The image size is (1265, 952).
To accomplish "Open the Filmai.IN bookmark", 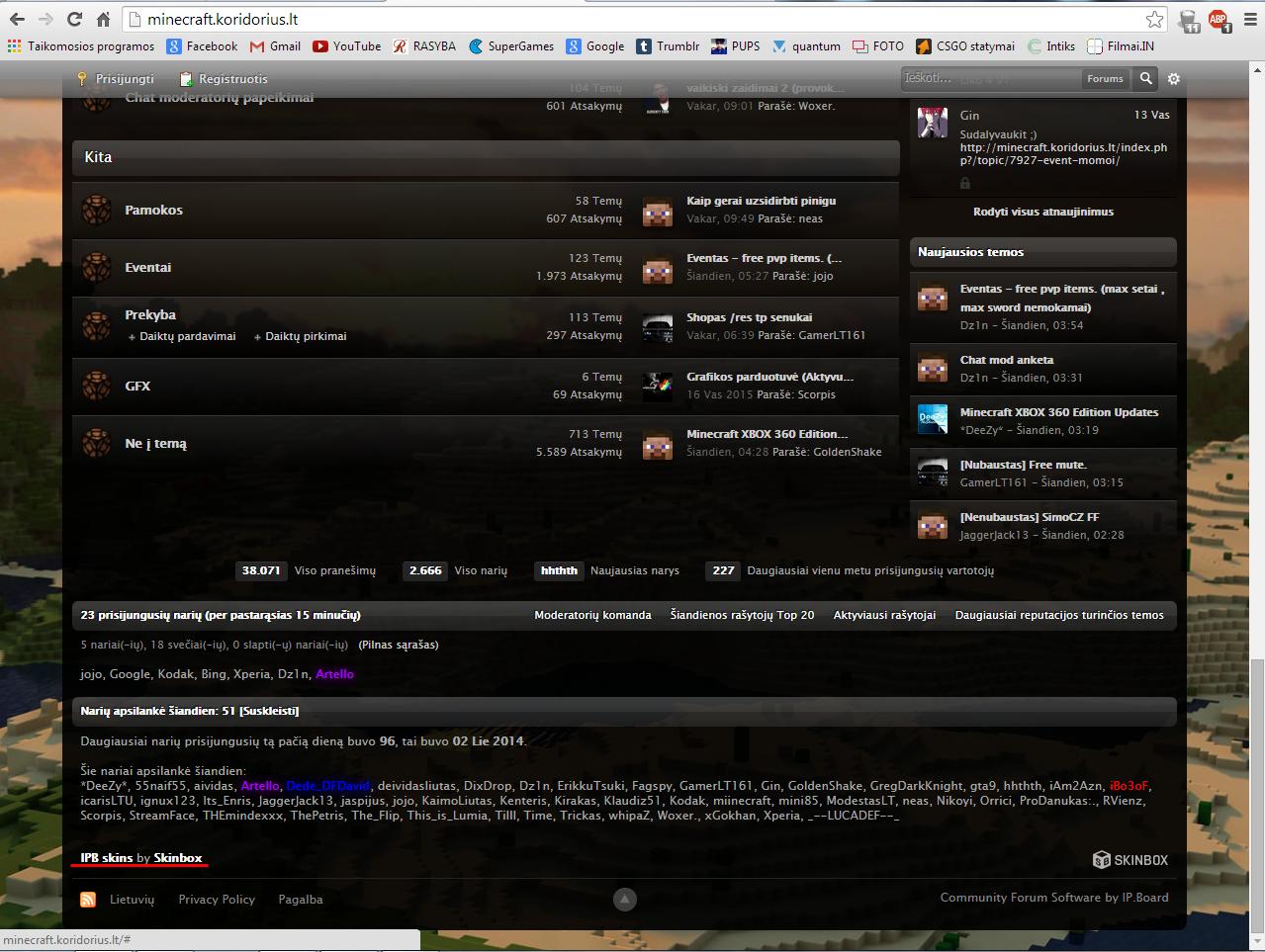I will pos(1121,45).
